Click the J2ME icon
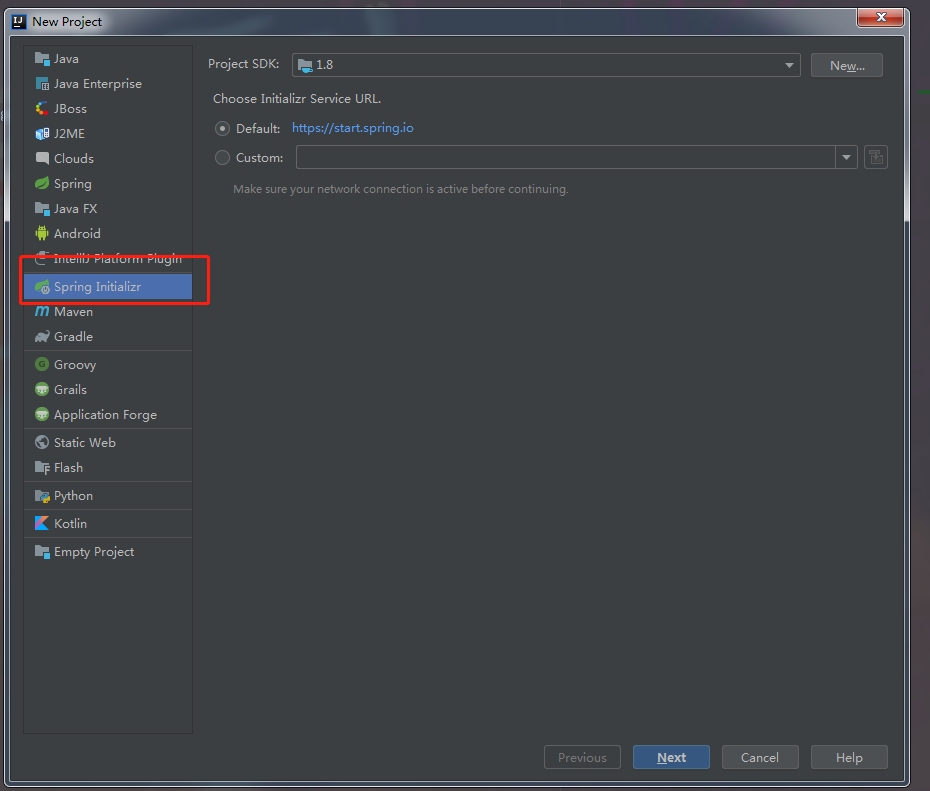The height and width of the screenshot is (791, 930). [x=42, y=133]
